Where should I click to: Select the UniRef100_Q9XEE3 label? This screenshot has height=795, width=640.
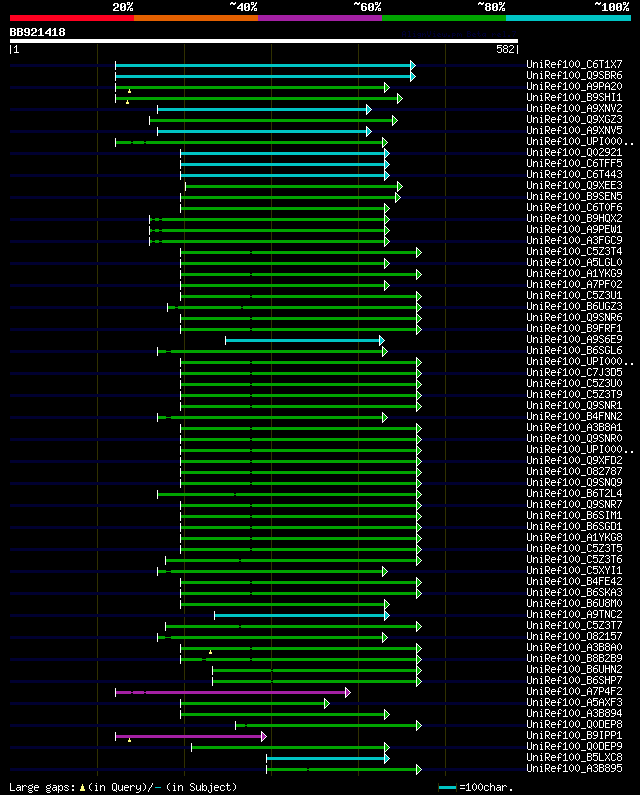point(574,186)
